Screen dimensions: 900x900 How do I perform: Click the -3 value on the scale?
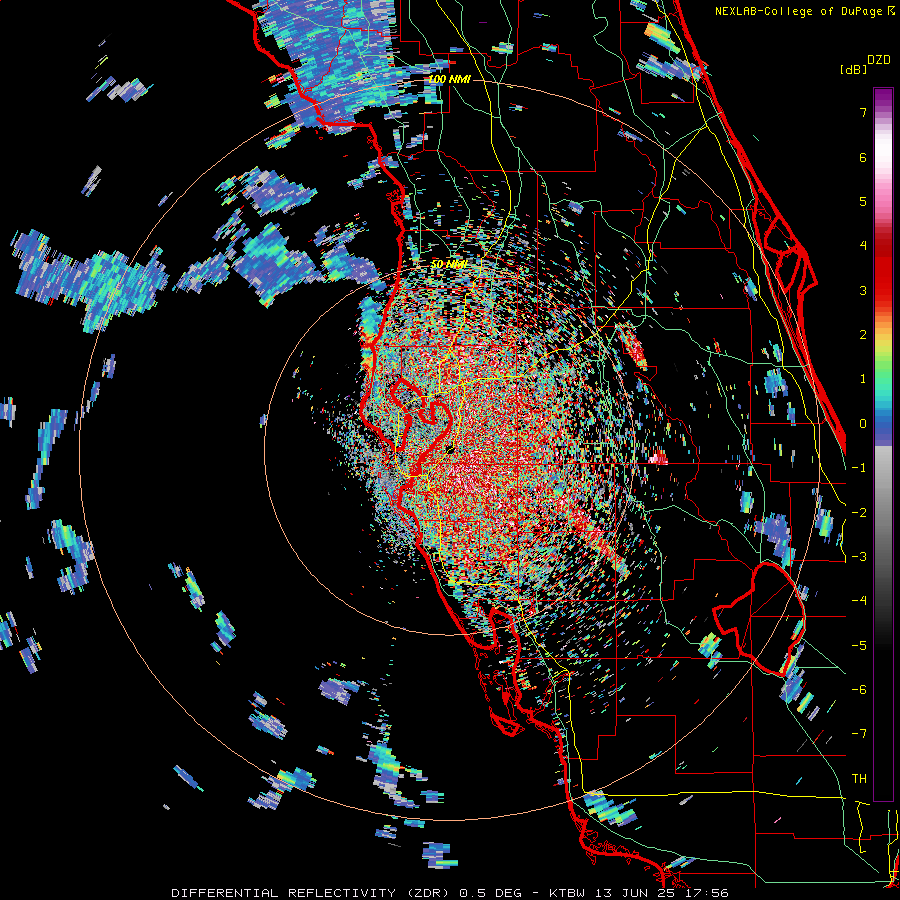coord(859,557)
